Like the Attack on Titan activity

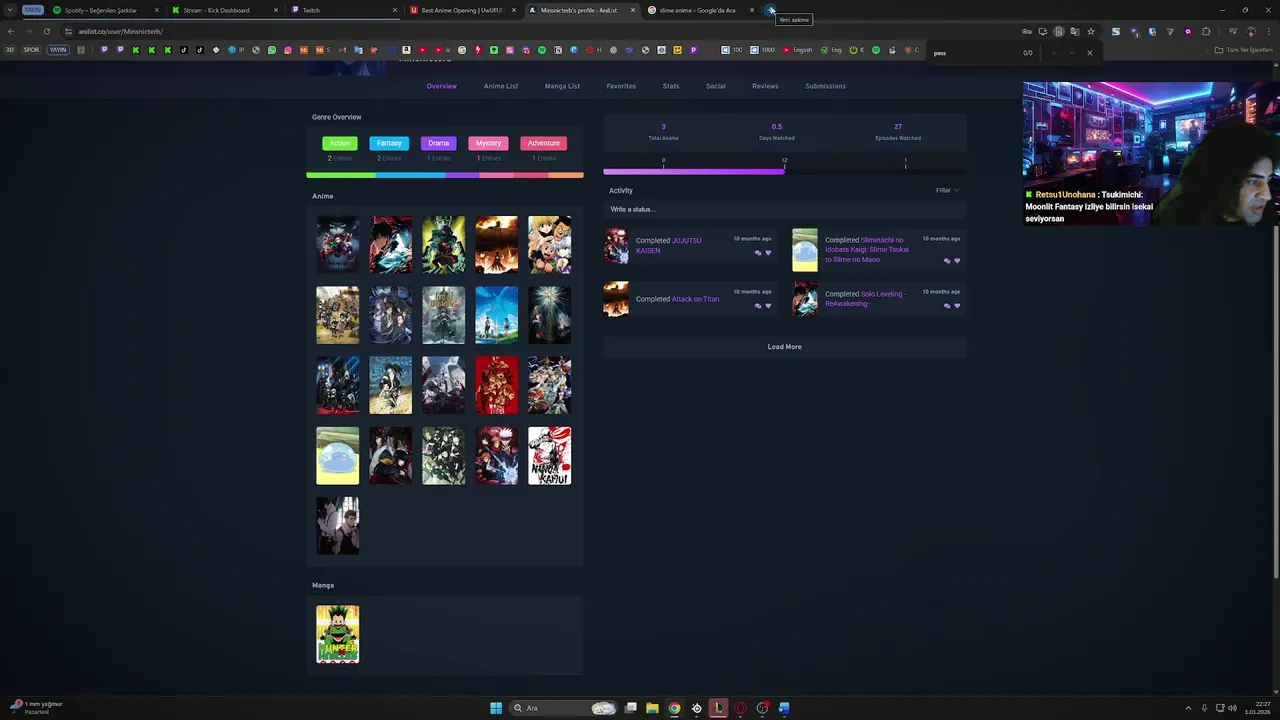[768, 306]
